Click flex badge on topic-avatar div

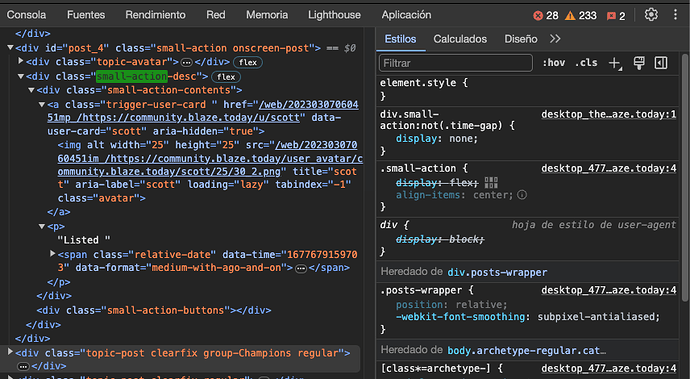pyautogui.click(x=248, y=63)
